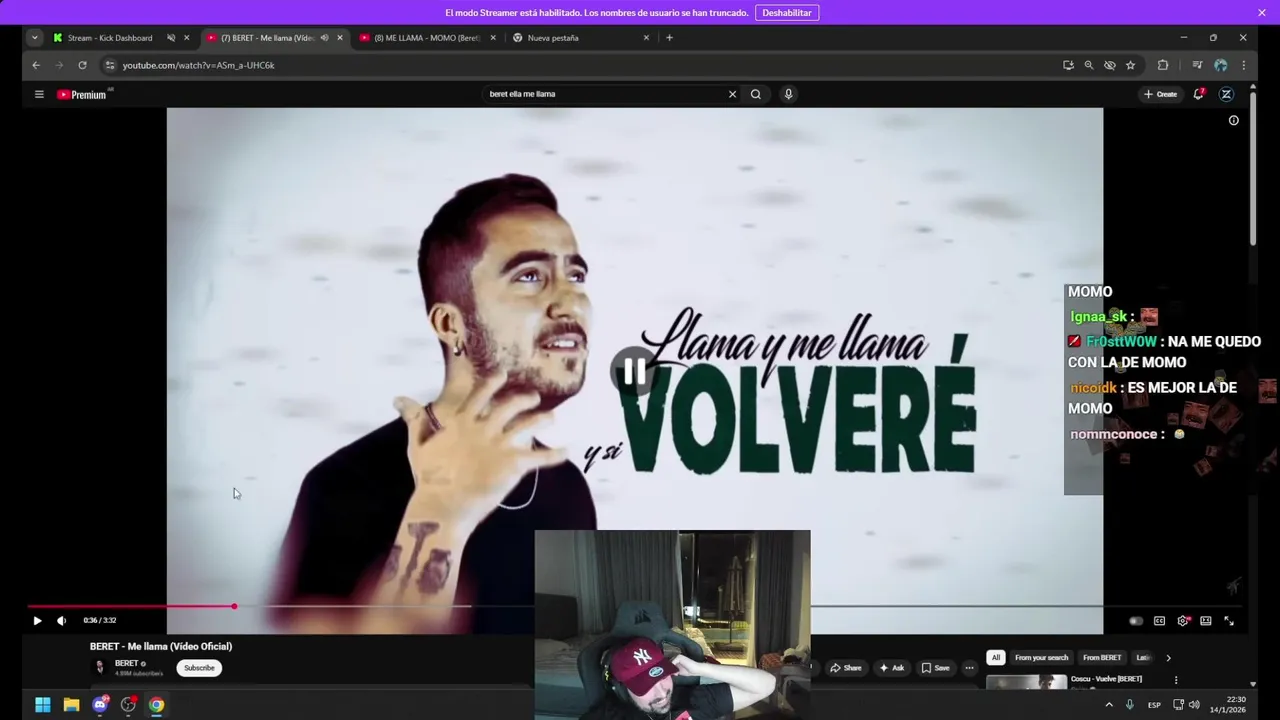Select the 'From your search' chip
Screen dimensions: 1280x720
(1042, 658)
